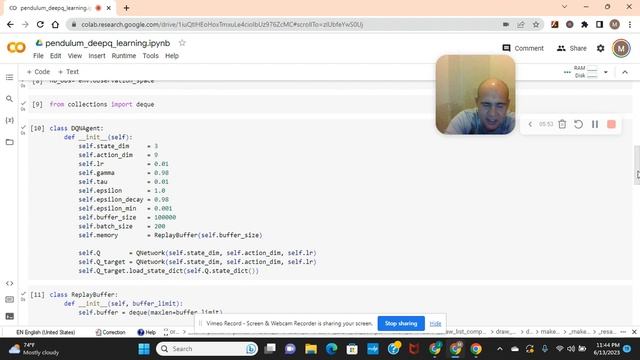Open taskbar clock showing 11:44 PM
640x360 pixels.
click(x=607, y=349)
